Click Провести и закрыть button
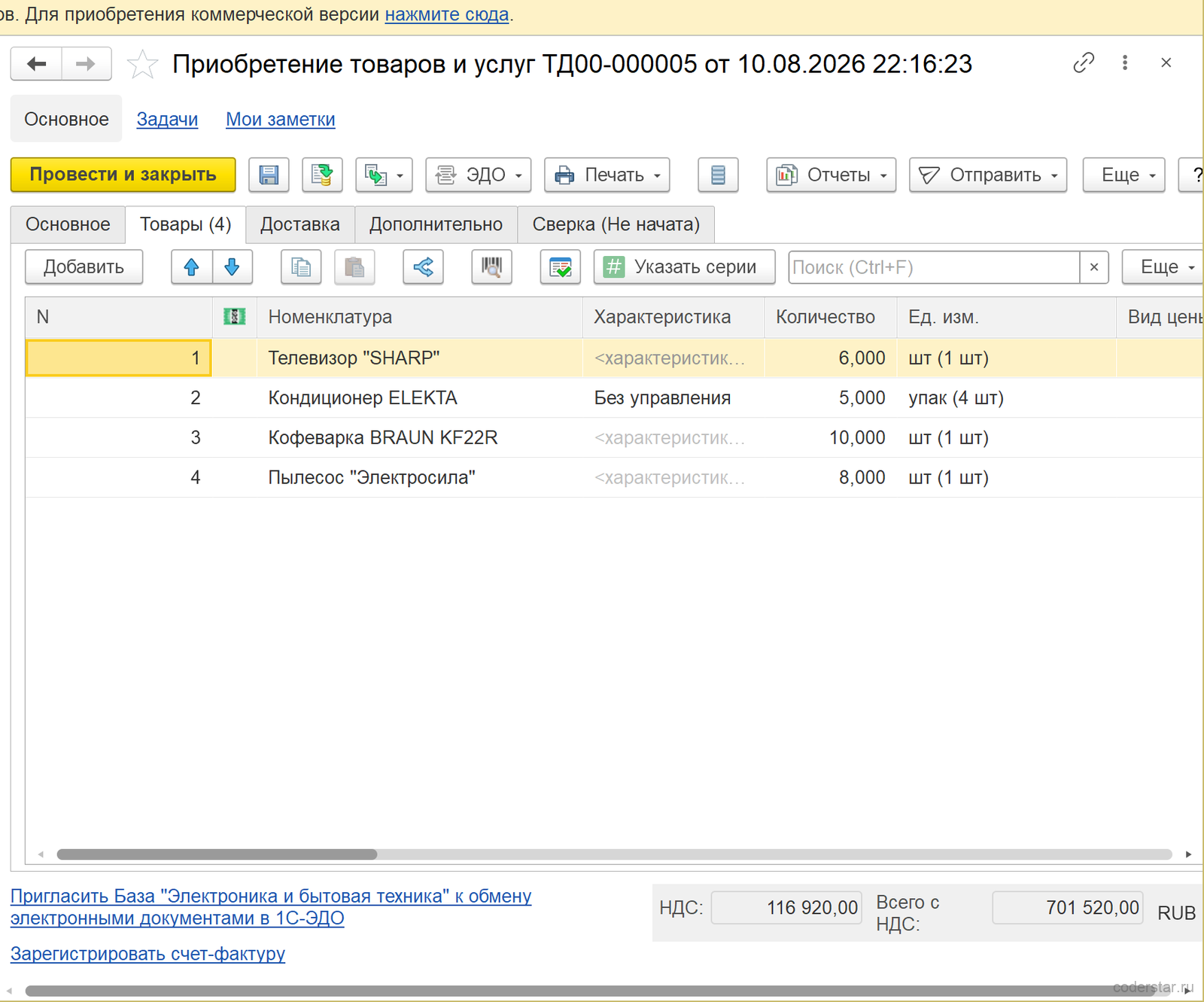1204x1002 pixels. pos(123,175)
